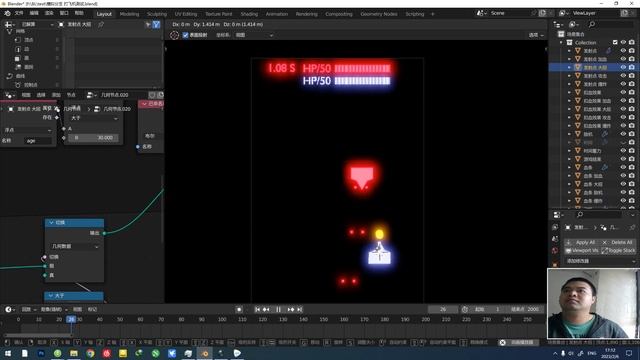Click the timeline auto-keying record button
The width and height of the screenshot is (640, 360).
[239, 309]
